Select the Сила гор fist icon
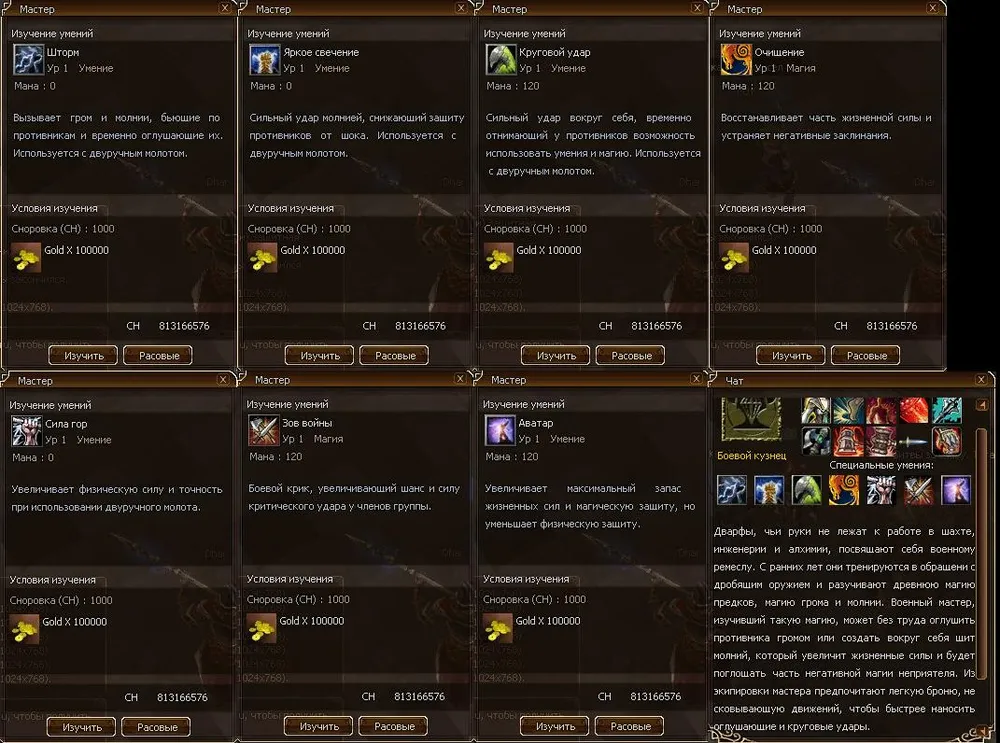 click(26, 431)
